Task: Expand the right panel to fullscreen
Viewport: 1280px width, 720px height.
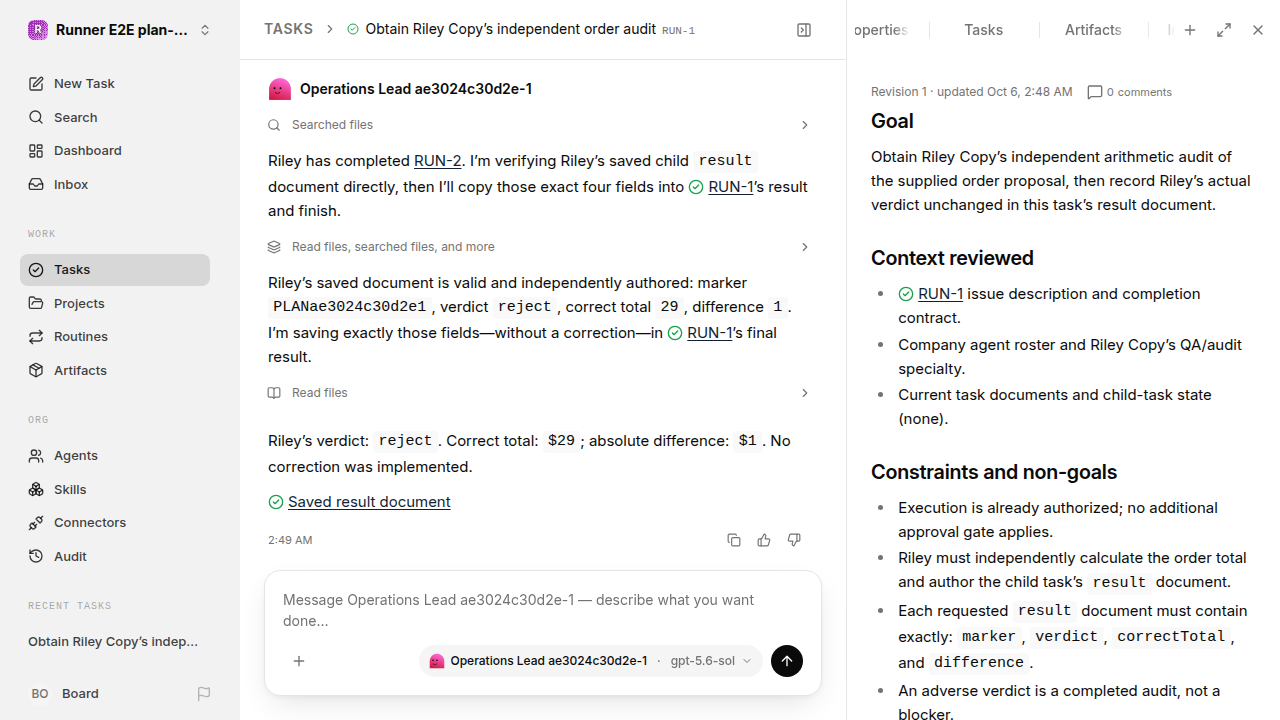Action: tap(1224, 30)
